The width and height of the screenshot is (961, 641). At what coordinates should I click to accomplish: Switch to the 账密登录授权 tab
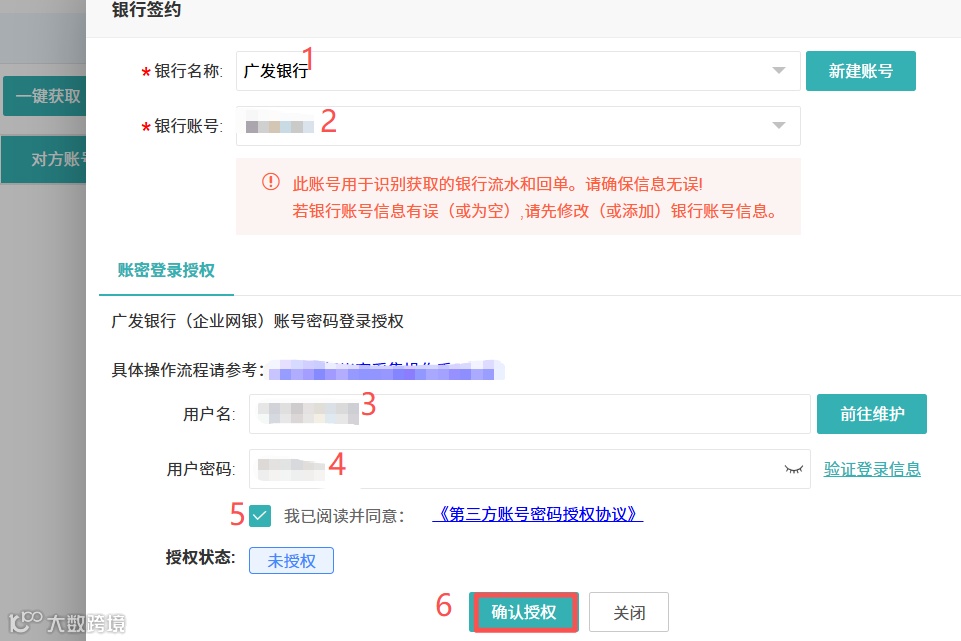(166, 270)
